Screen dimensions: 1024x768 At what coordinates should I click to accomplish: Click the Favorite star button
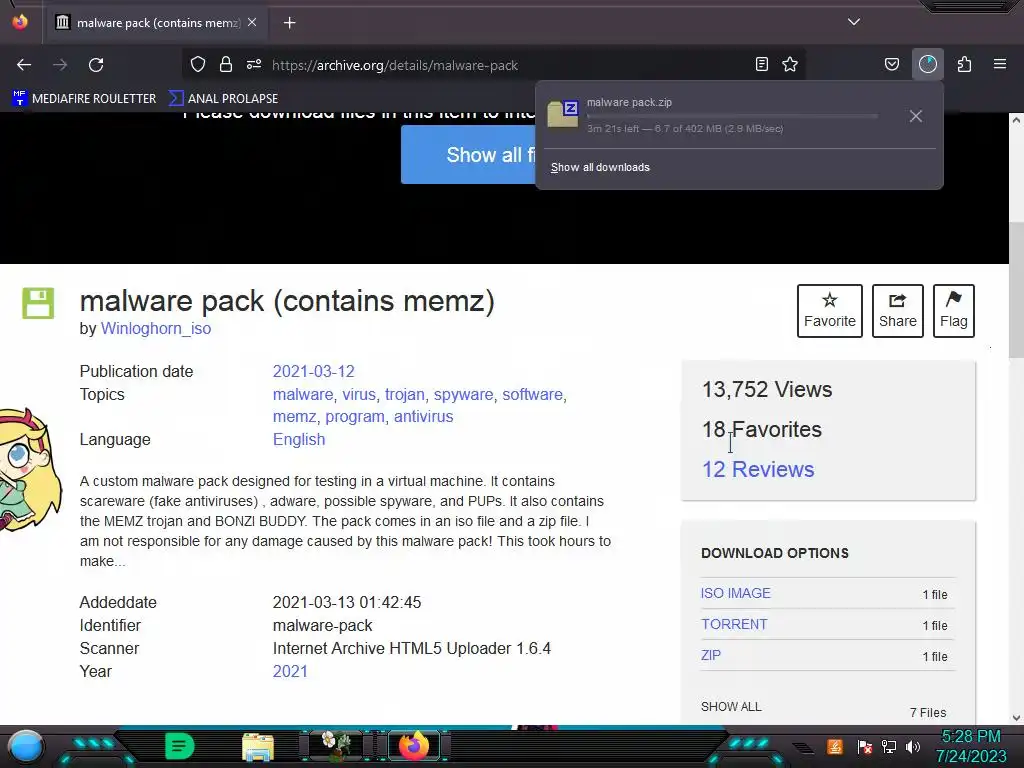(x=829, y=311)
